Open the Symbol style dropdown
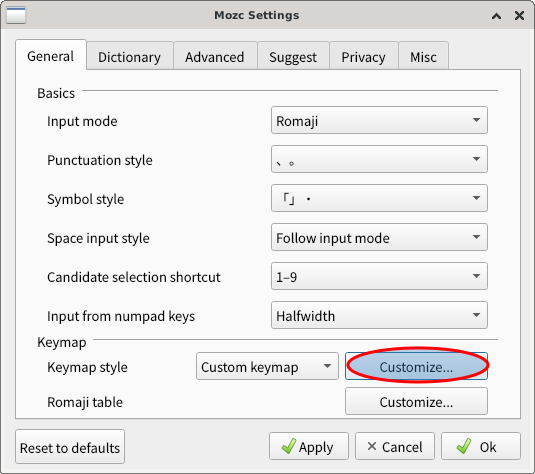This screenshot has width=535, height=474. 379,198
